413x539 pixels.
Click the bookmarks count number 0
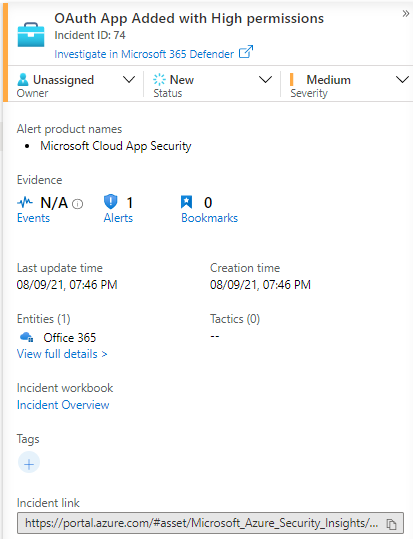pyautogui.click(x=208, y=203)
